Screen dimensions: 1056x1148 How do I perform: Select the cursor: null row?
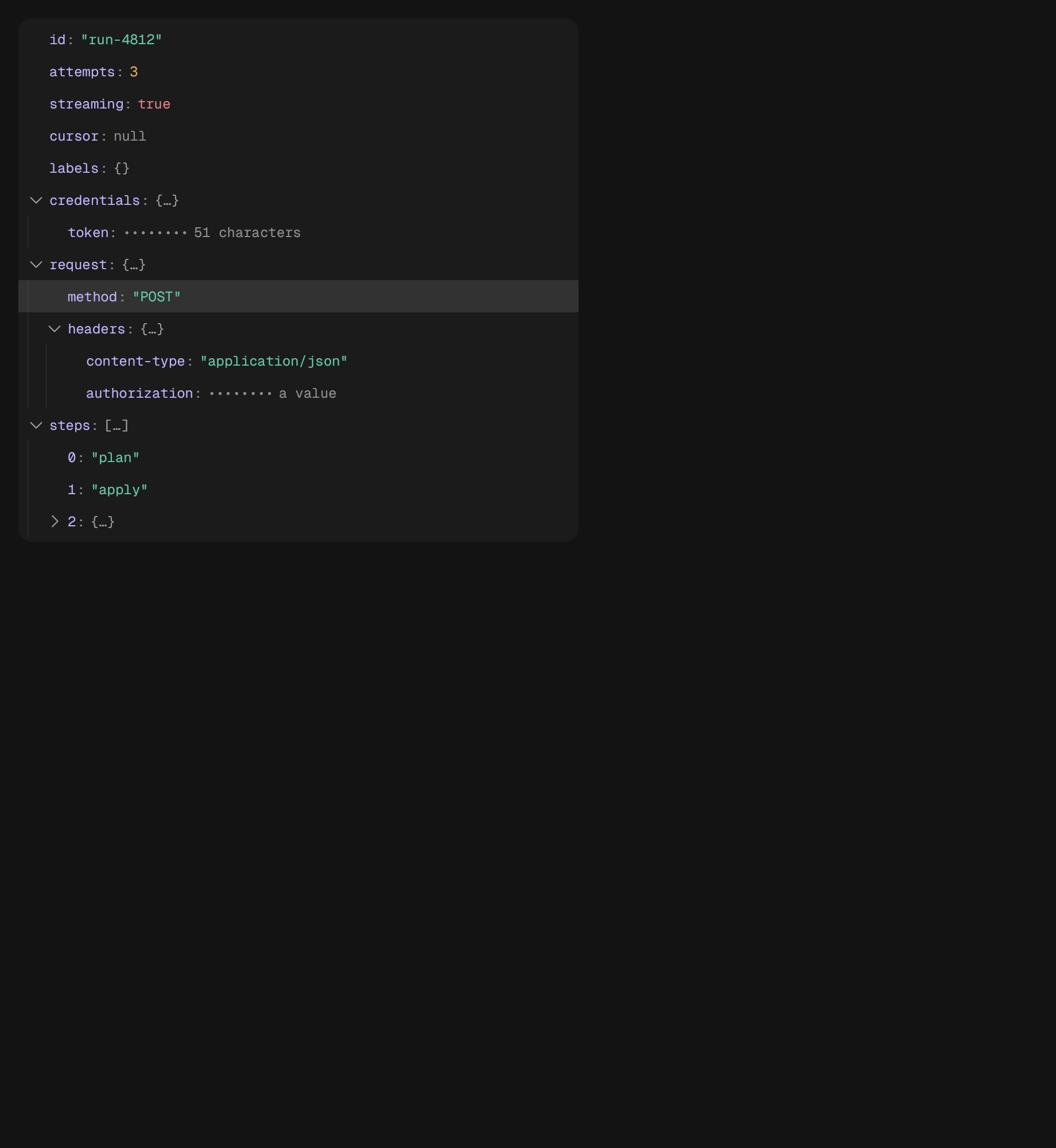pyautogui.click(x=298, y=136)
